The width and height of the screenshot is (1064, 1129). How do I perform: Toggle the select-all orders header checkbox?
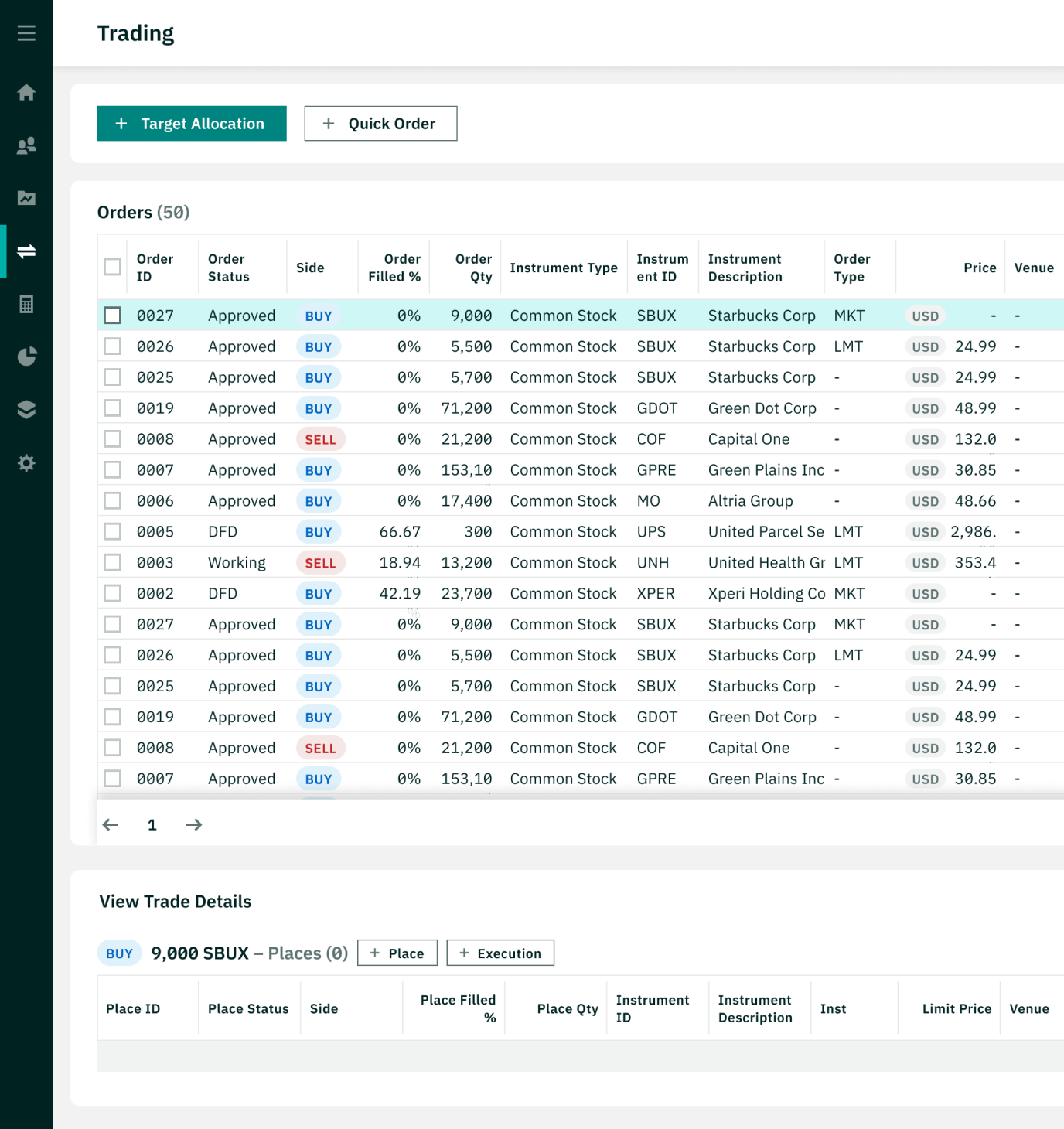(113, 267)
